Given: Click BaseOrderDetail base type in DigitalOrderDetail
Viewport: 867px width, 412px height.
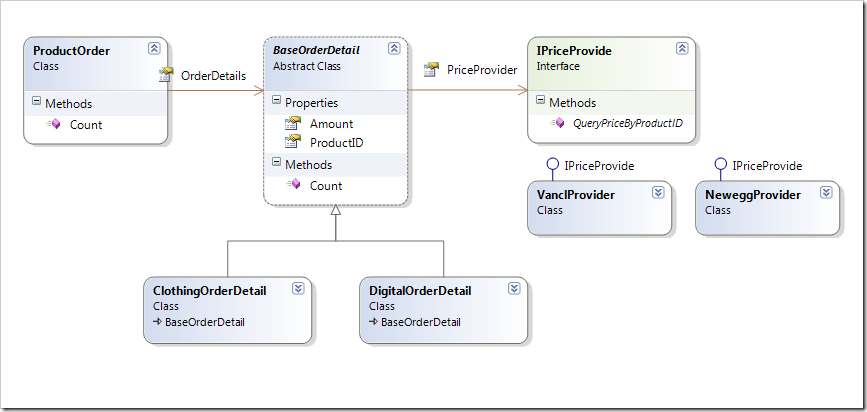Looking at the screenshot, I should click(x=420, y=322).
